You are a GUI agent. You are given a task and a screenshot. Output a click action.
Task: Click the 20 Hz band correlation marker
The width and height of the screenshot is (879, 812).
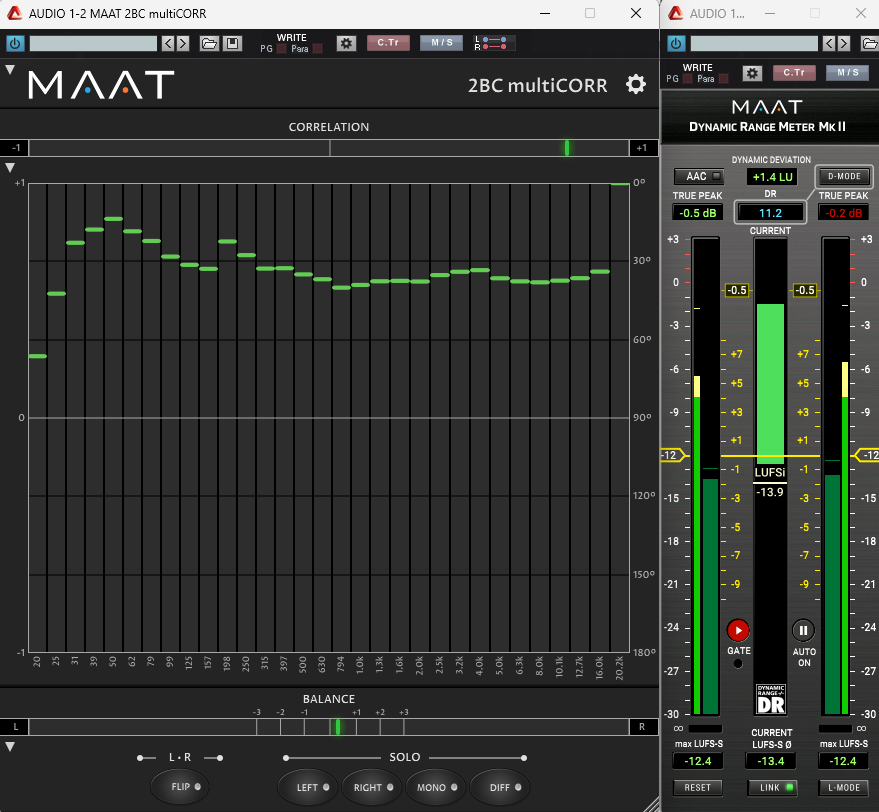click(x=38, y=356)
